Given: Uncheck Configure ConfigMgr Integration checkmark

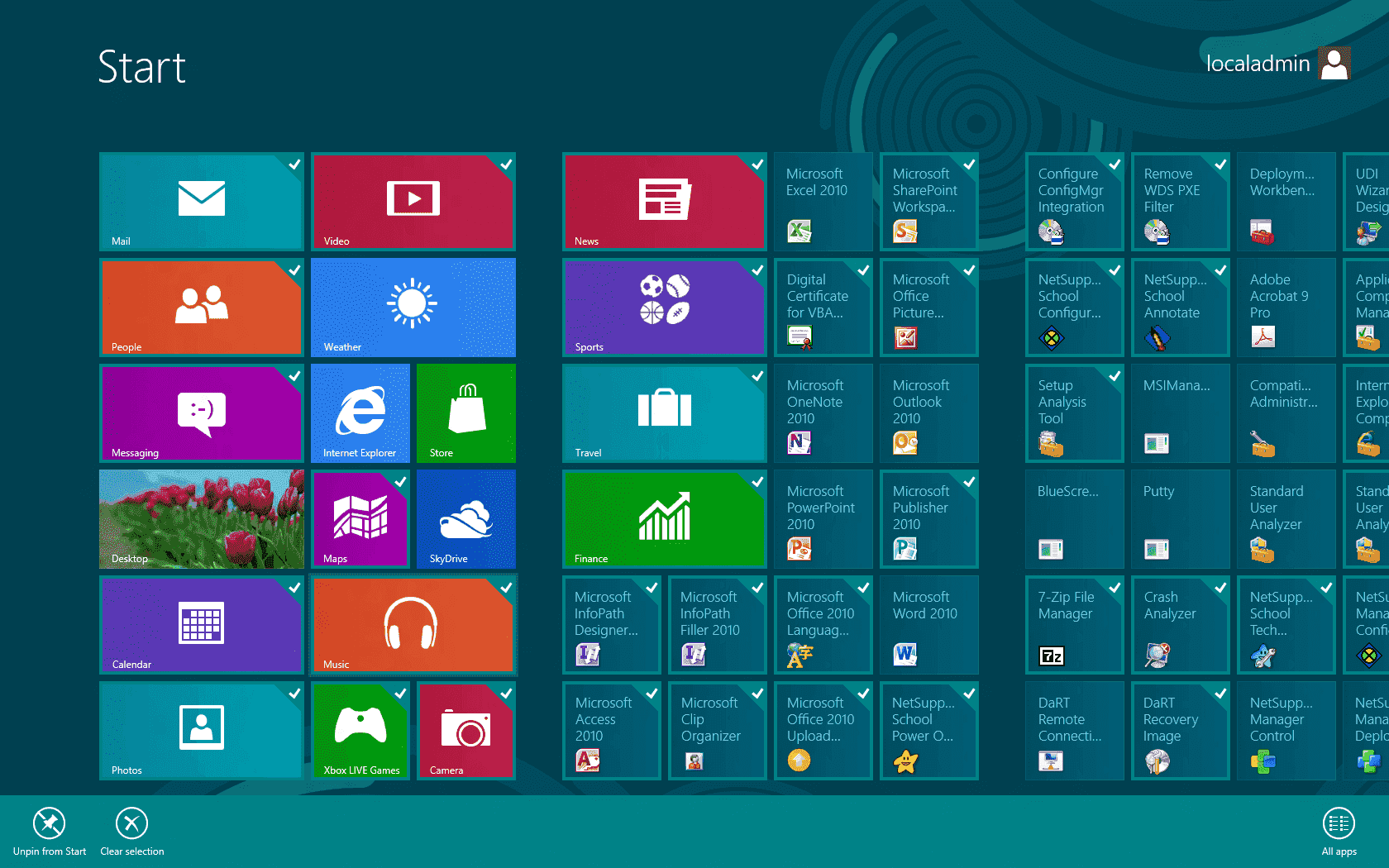Looking at the screenshot, I should [x=1115, y=164].
